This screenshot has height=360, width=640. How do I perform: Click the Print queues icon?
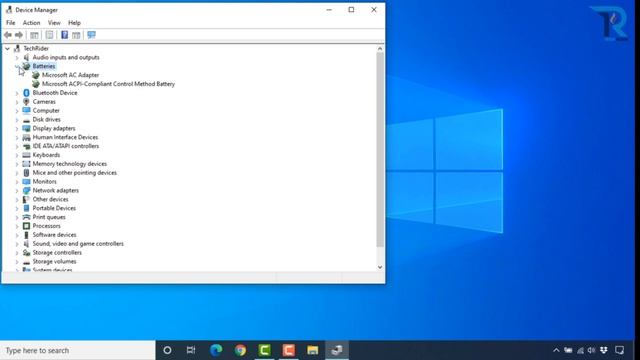pos(27,217)
